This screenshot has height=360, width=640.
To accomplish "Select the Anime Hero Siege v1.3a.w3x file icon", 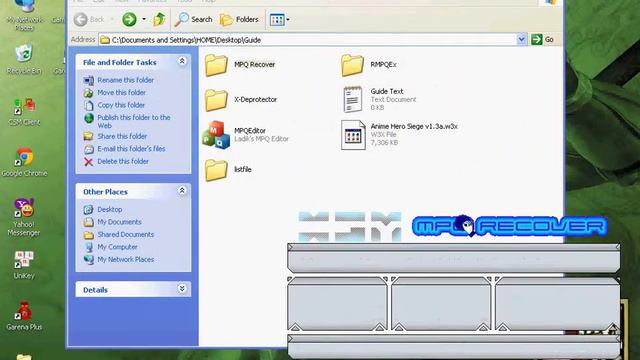I will pos(353,135).
